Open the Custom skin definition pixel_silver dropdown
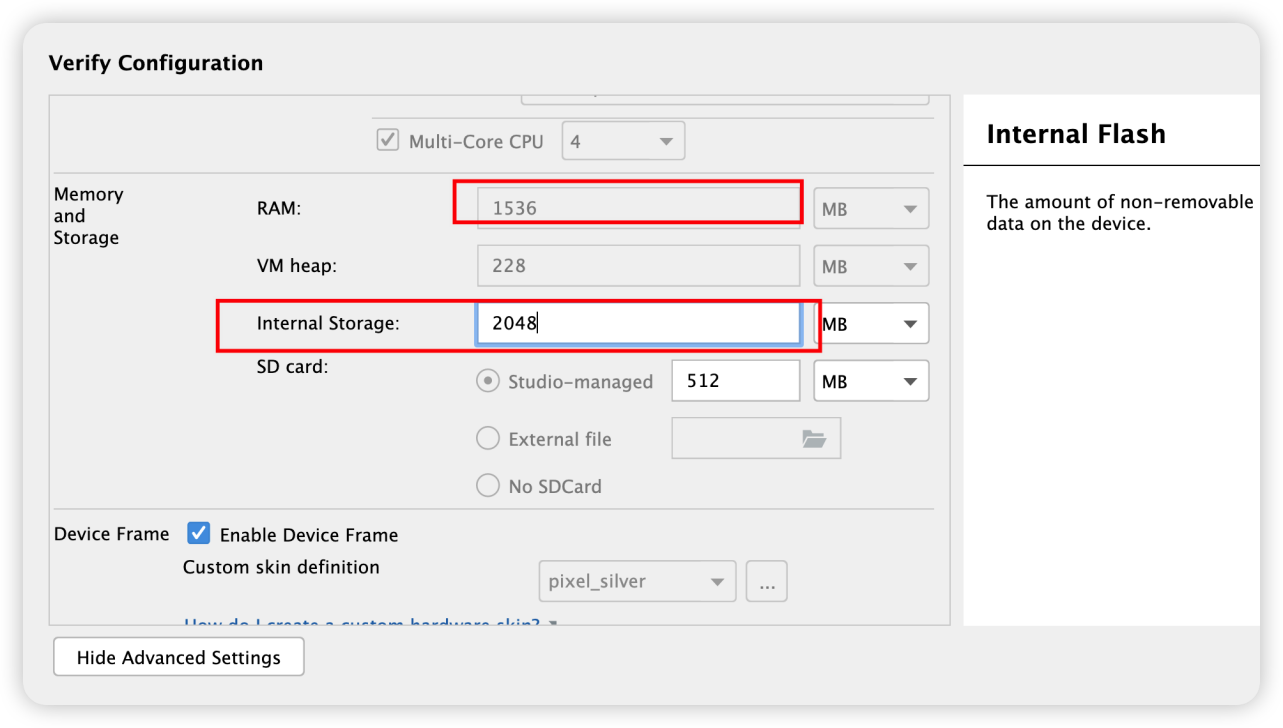1283x728 pixels. tap(637, 582)
